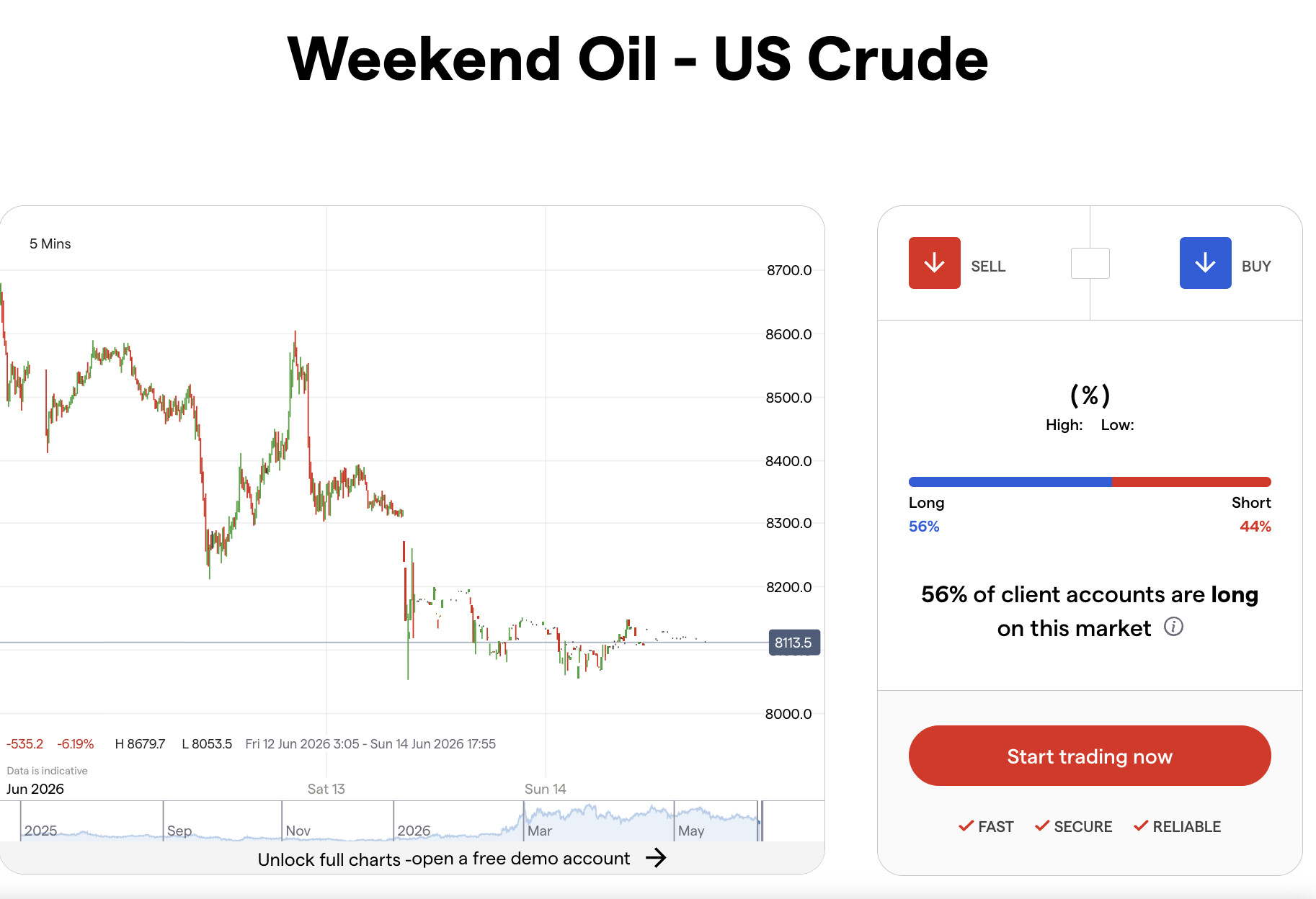Click the FAST checkmark icon
Viewport: 1316px width, 899px height.
coord(966,826)
